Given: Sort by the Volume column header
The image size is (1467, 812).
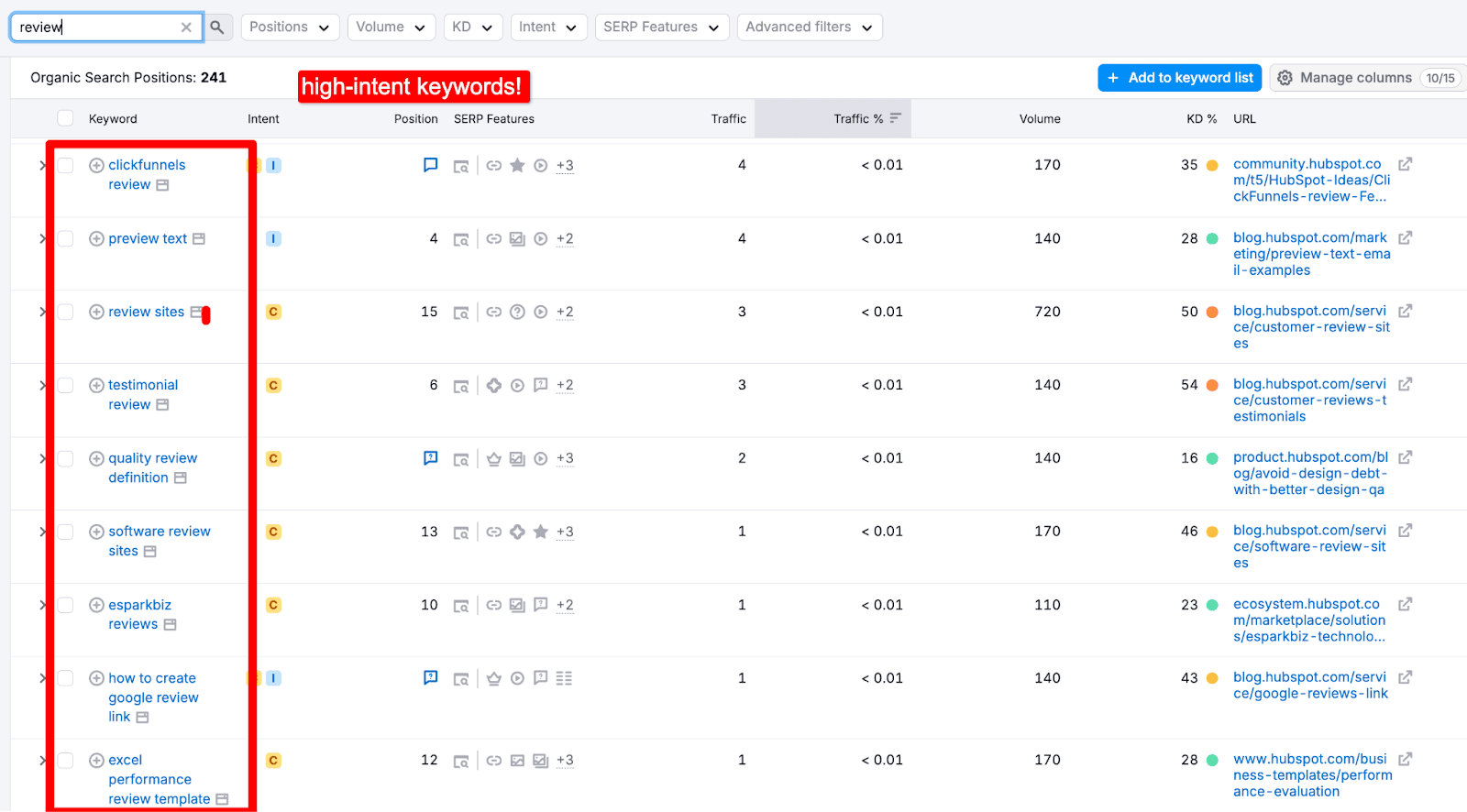Looking at the screenshot, I should 1040,119.
